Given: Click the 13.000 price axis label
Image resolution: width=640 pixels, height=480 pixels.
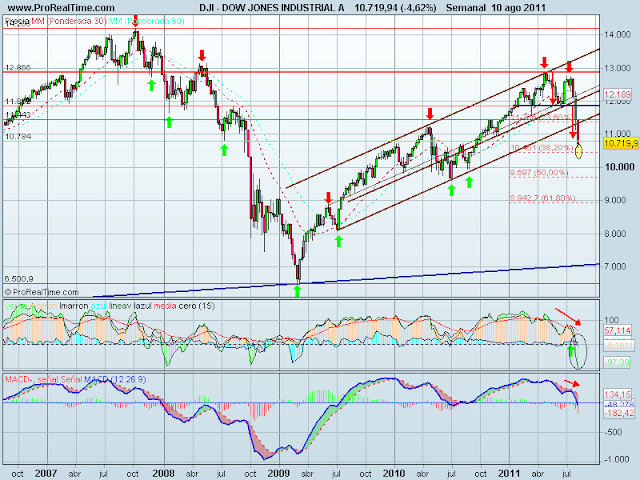Looking at the screenshot, I should point(617,68).
